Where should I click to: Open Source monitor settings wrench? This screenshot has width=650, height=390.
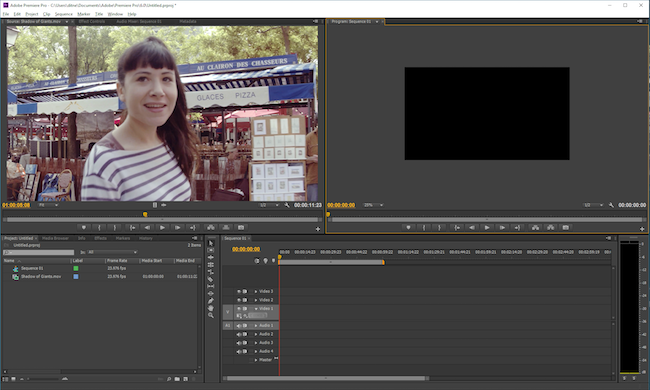click(x=287, y=205)
